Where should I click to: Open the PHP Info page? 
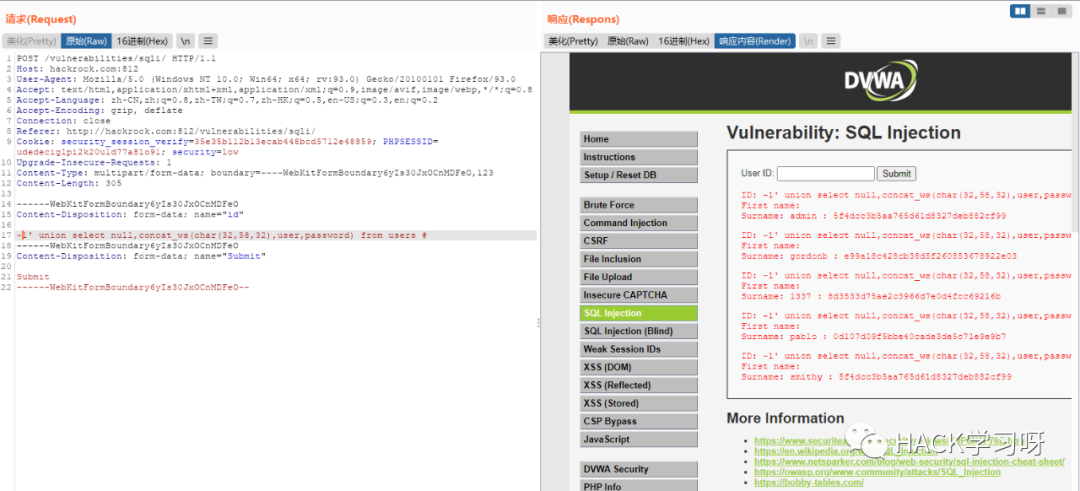(x=638, y=486)
